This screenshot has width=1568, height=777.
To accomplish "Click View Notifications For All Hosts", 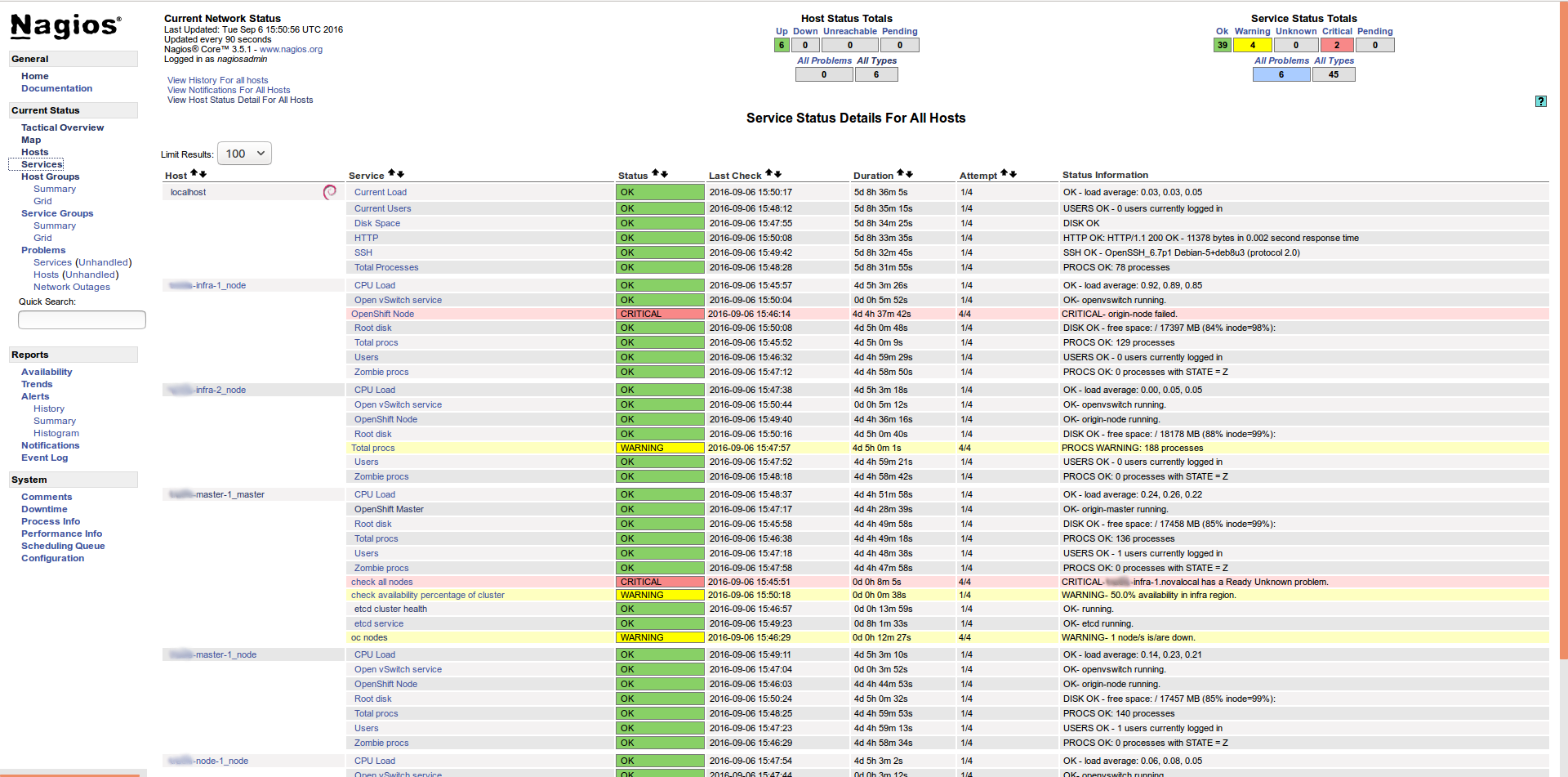I will [229, 90].
